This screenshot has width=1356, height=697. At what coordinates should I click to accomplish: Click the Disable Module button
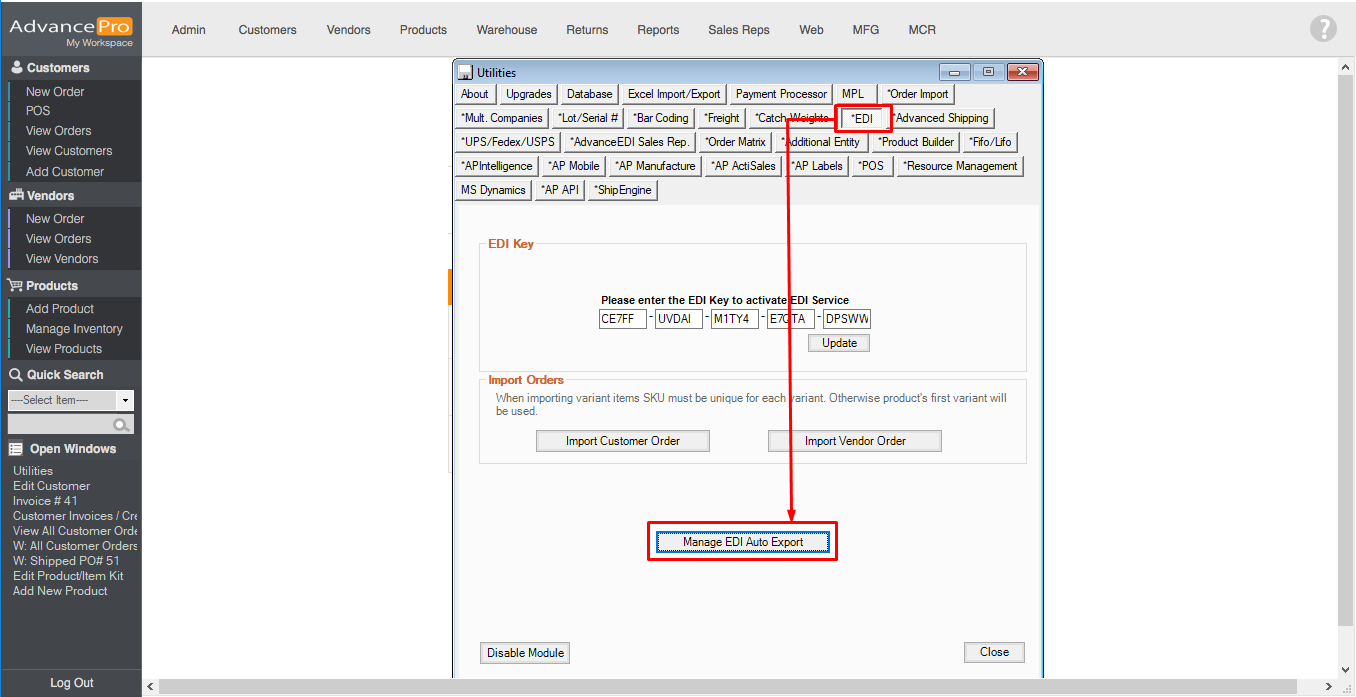[525, 653]
